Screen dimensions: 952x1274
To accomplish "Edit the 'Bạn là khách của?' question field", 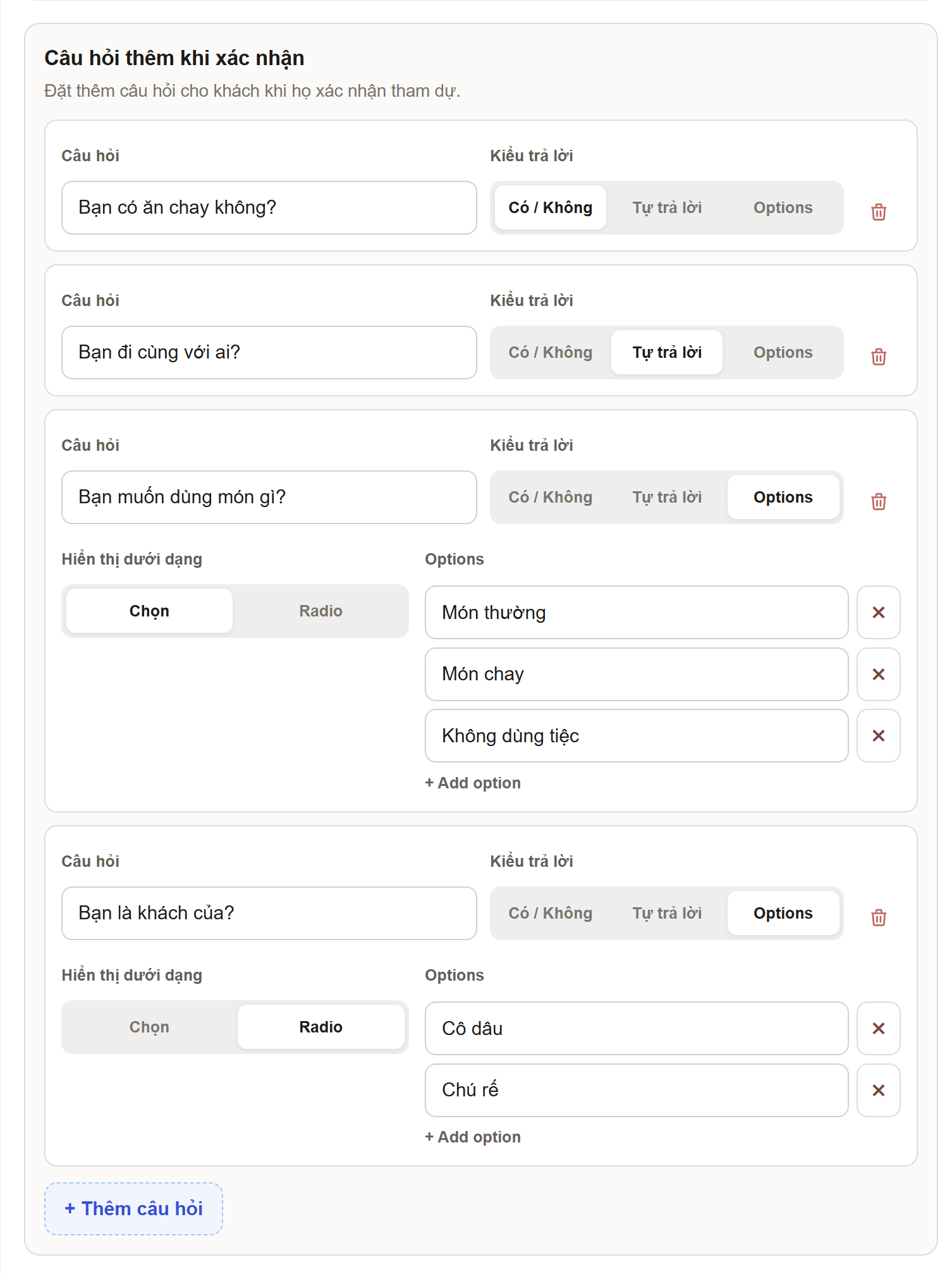I will (x=269, y=913).
